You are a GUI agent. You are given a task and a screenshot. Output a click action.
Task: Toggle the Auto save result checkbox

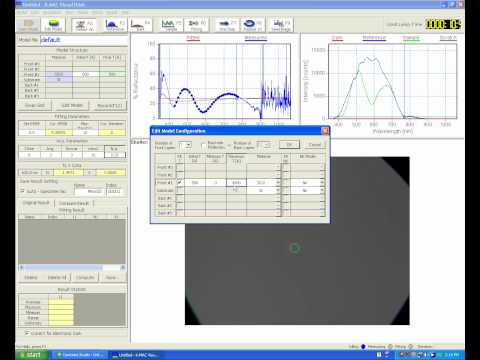click(x=23, y=191)
